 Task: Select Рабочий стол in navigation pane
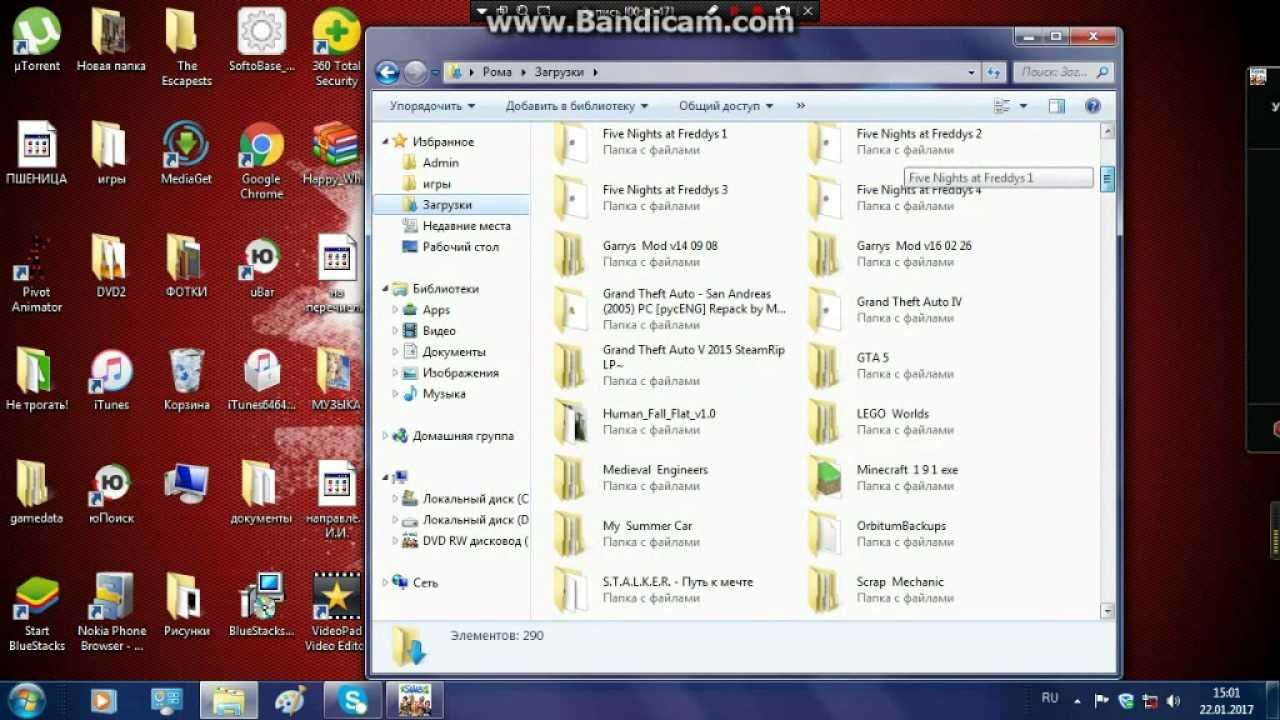(x=460, y=247)
